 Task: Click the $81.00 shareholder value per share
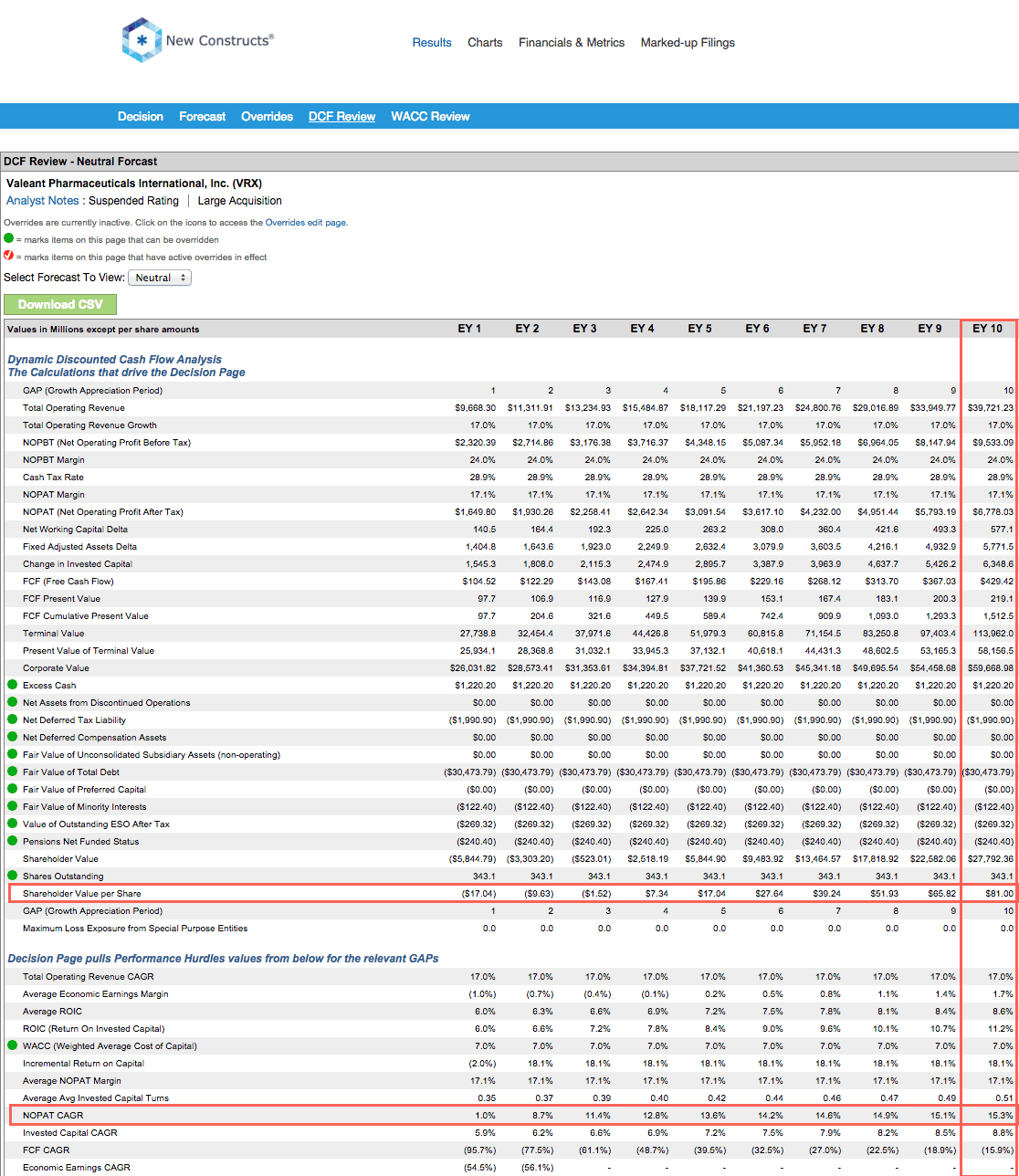(x=999, y=893)
